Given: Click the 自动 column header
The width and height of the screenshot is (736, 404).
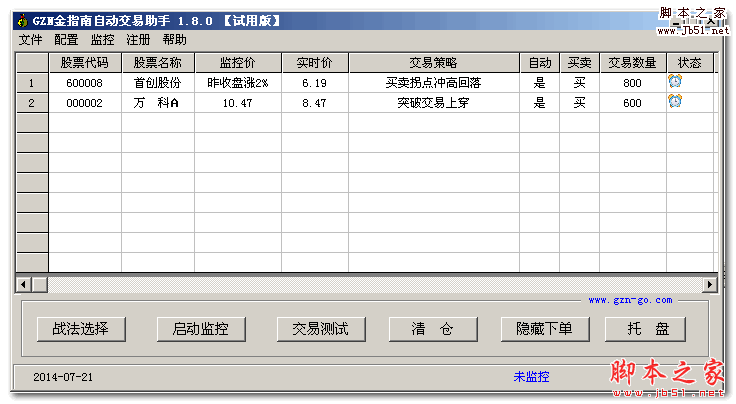Looking at the screenshot, I should point(539,63).
